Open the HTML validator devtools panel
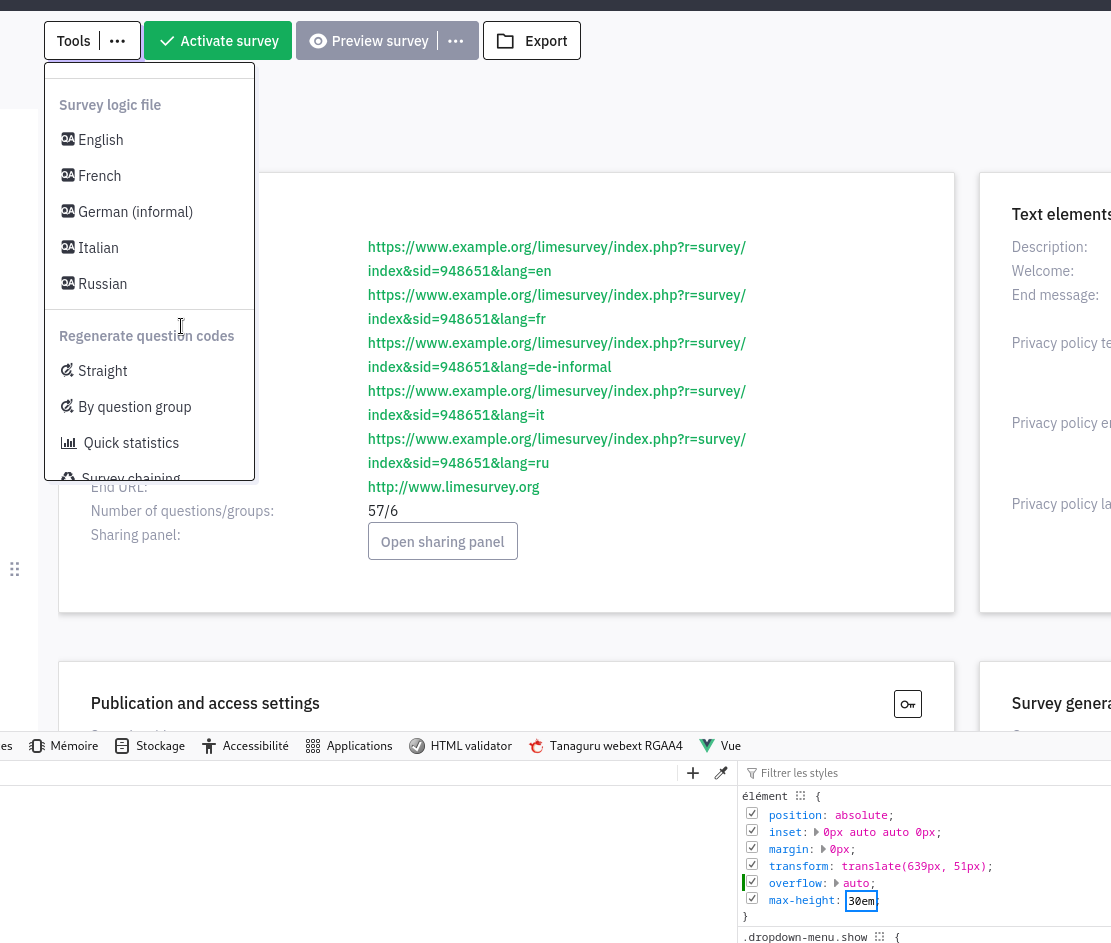Screen dimensions: 1111x943 [x=460, y=746]
